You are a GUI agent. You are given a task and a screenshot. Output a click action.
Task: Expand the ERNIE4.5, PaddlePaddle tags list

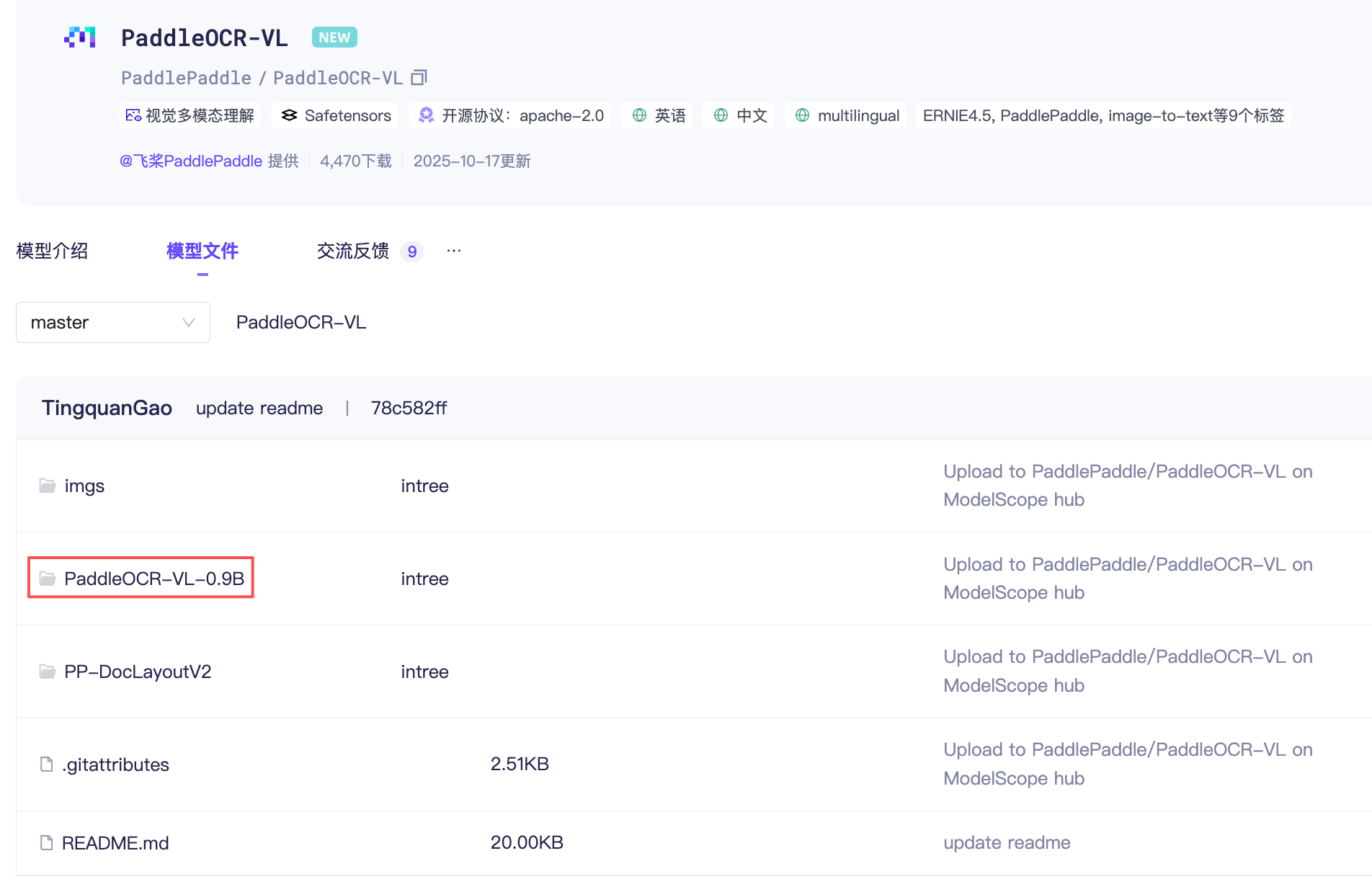1103,115
